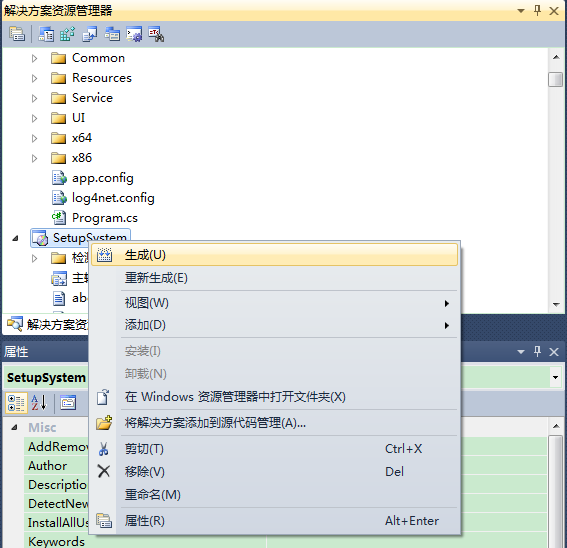The width and height of the screenshot is (567, 548).
Task: Click the Program.cs C# file icon
Action: point(59,218)
